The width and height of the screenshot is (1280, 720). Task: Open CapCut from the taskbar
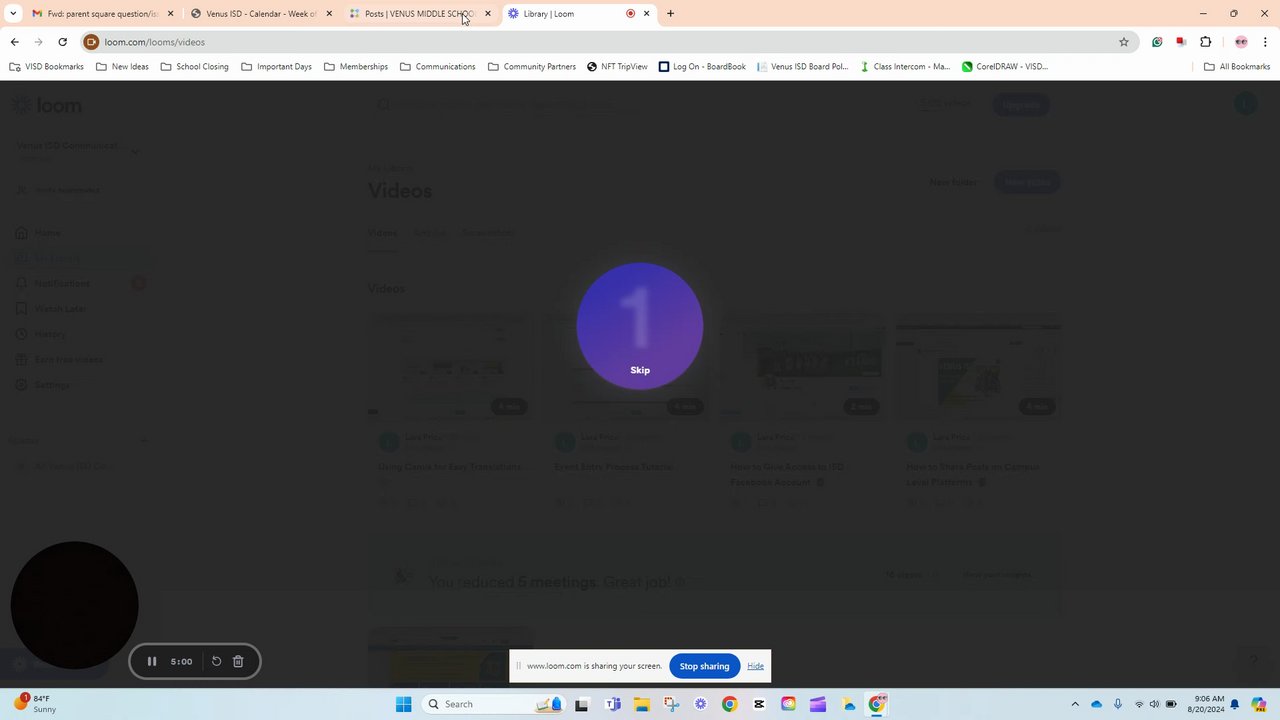pos(759,704)
